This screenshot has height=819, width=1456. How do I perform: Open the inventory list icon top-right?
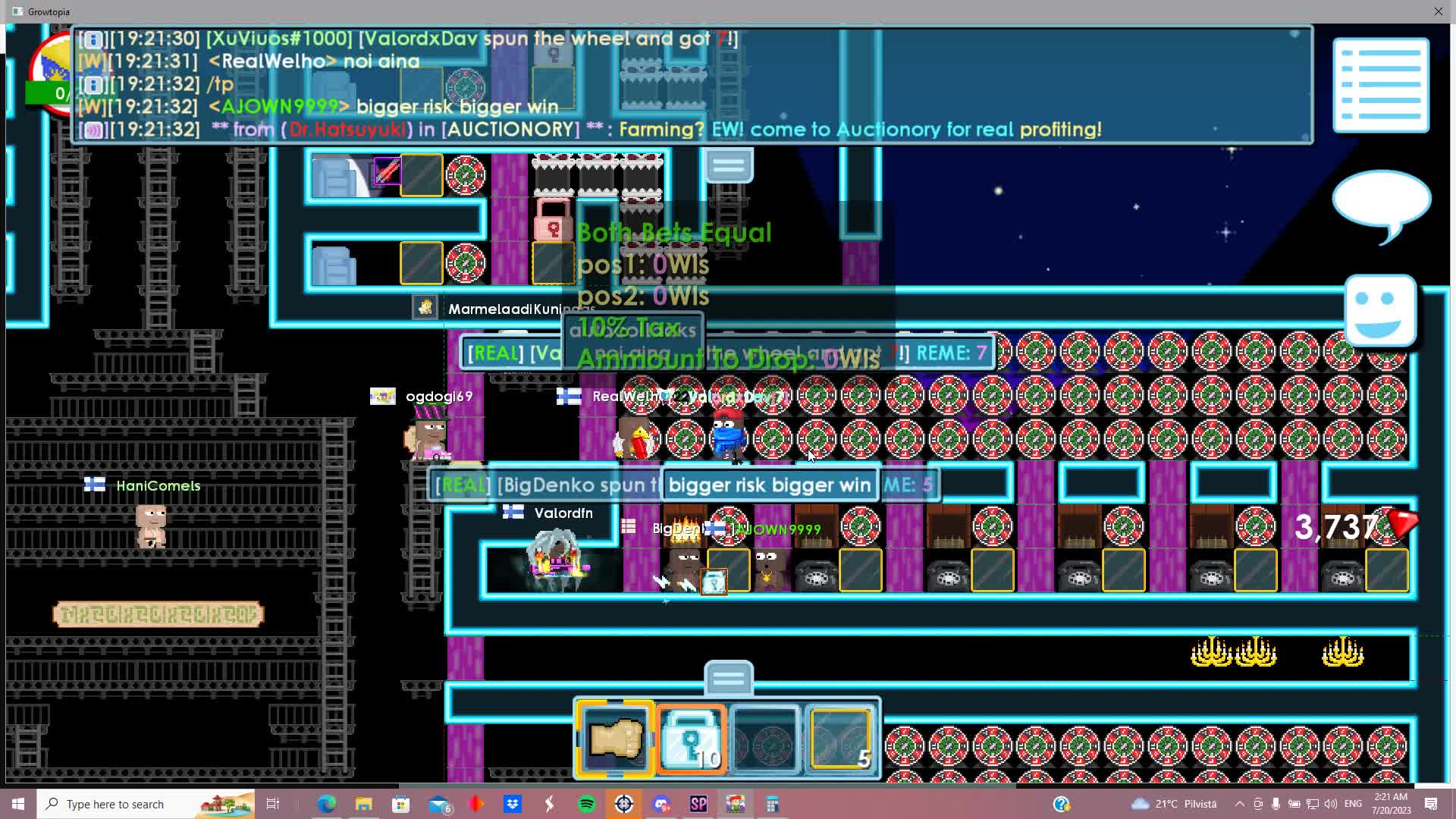(x=1382, y=85)
